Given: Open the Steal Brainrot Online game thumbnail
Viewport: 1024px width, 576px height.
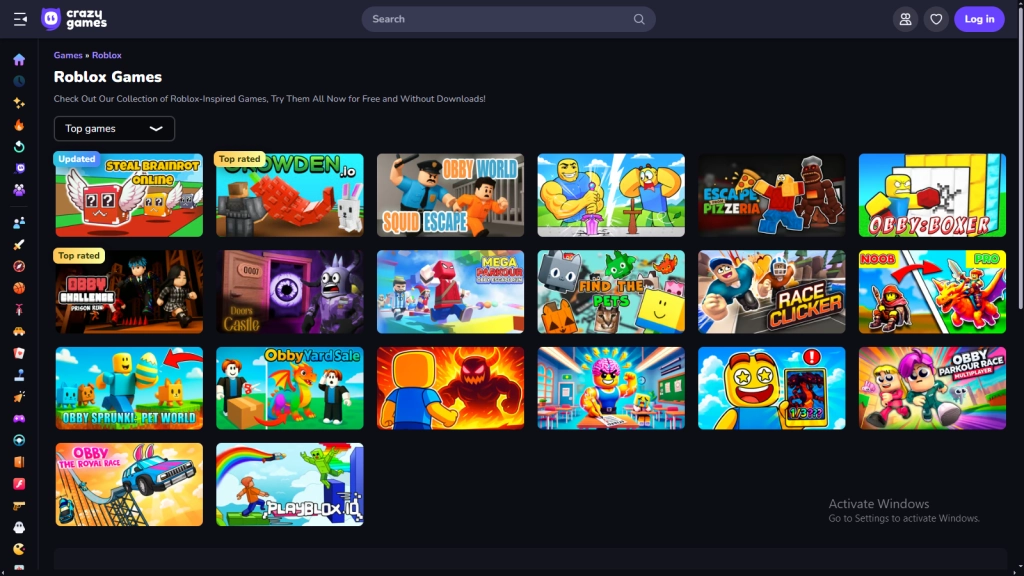Looking at the screenshot, I should click(129, 195).
